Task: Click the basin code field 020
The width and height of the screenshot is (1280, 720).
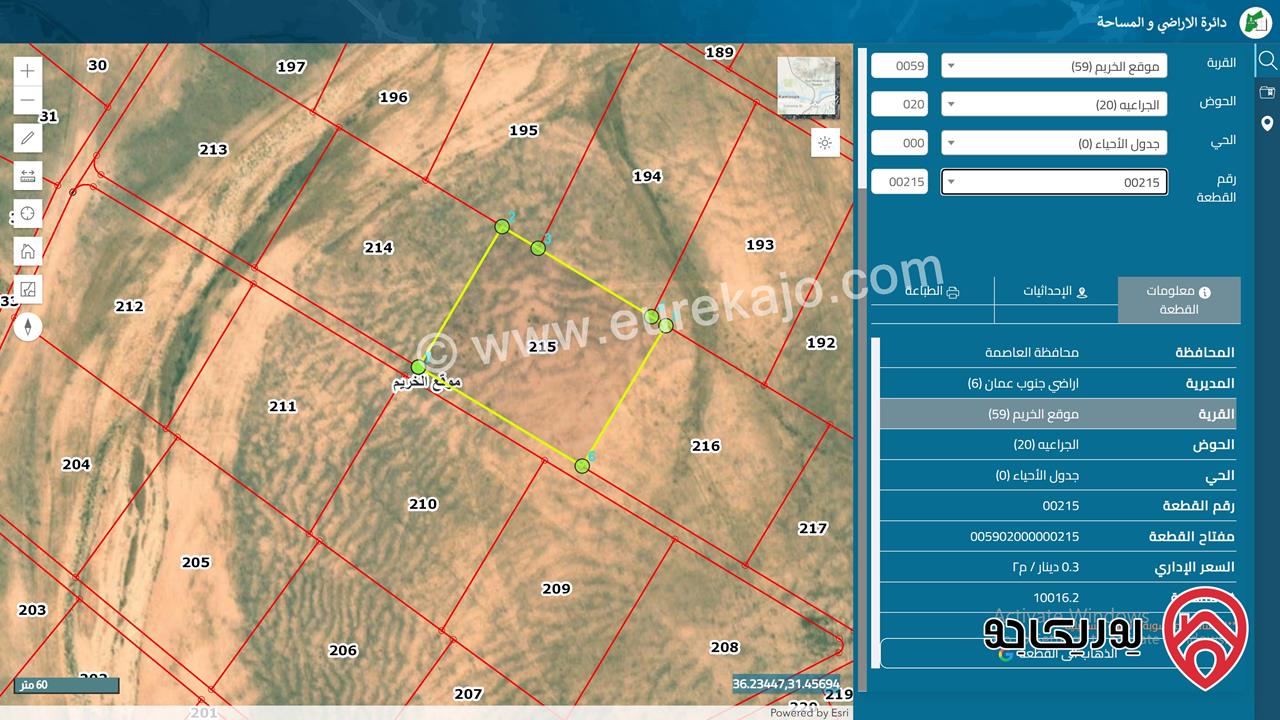Action: (x=899, y=104)
